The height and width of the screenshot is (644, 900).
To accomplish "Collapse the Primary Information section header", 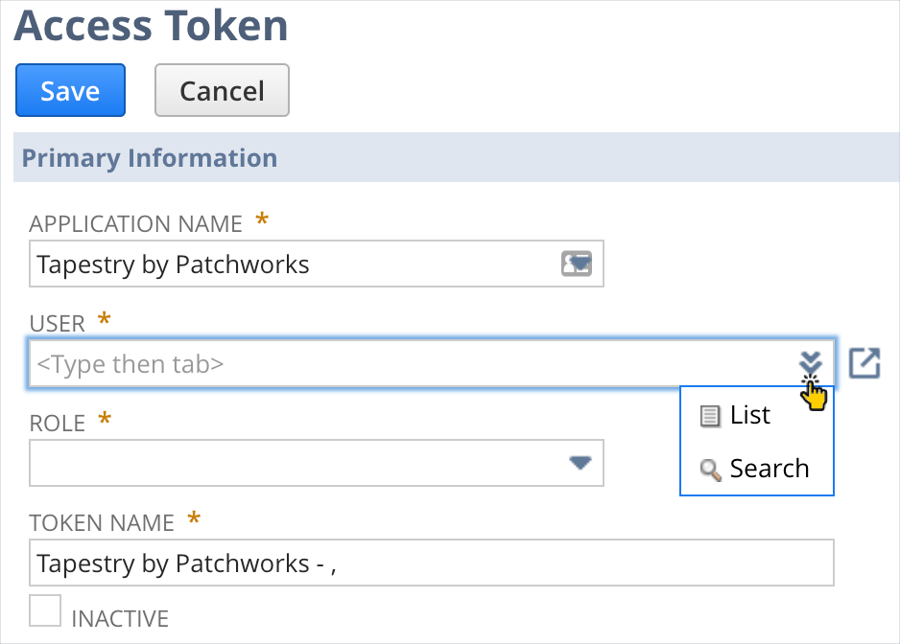I will pos(150,158).
